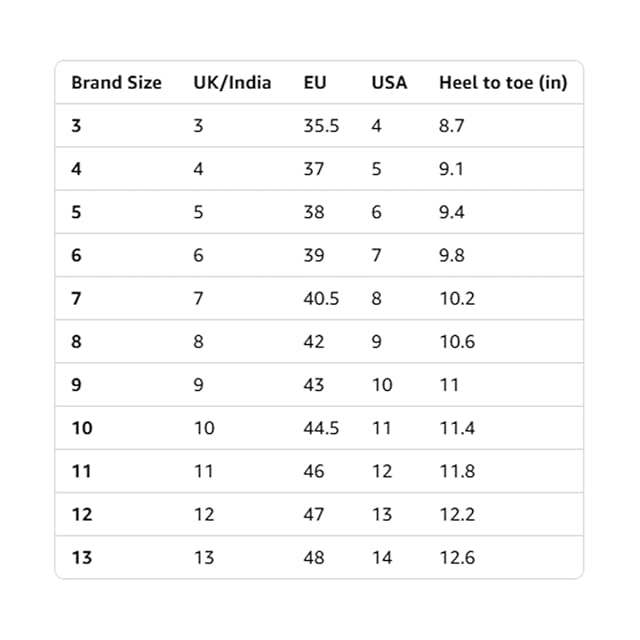
Task: Click the USA column header
Action: click(x=389, y=83)
